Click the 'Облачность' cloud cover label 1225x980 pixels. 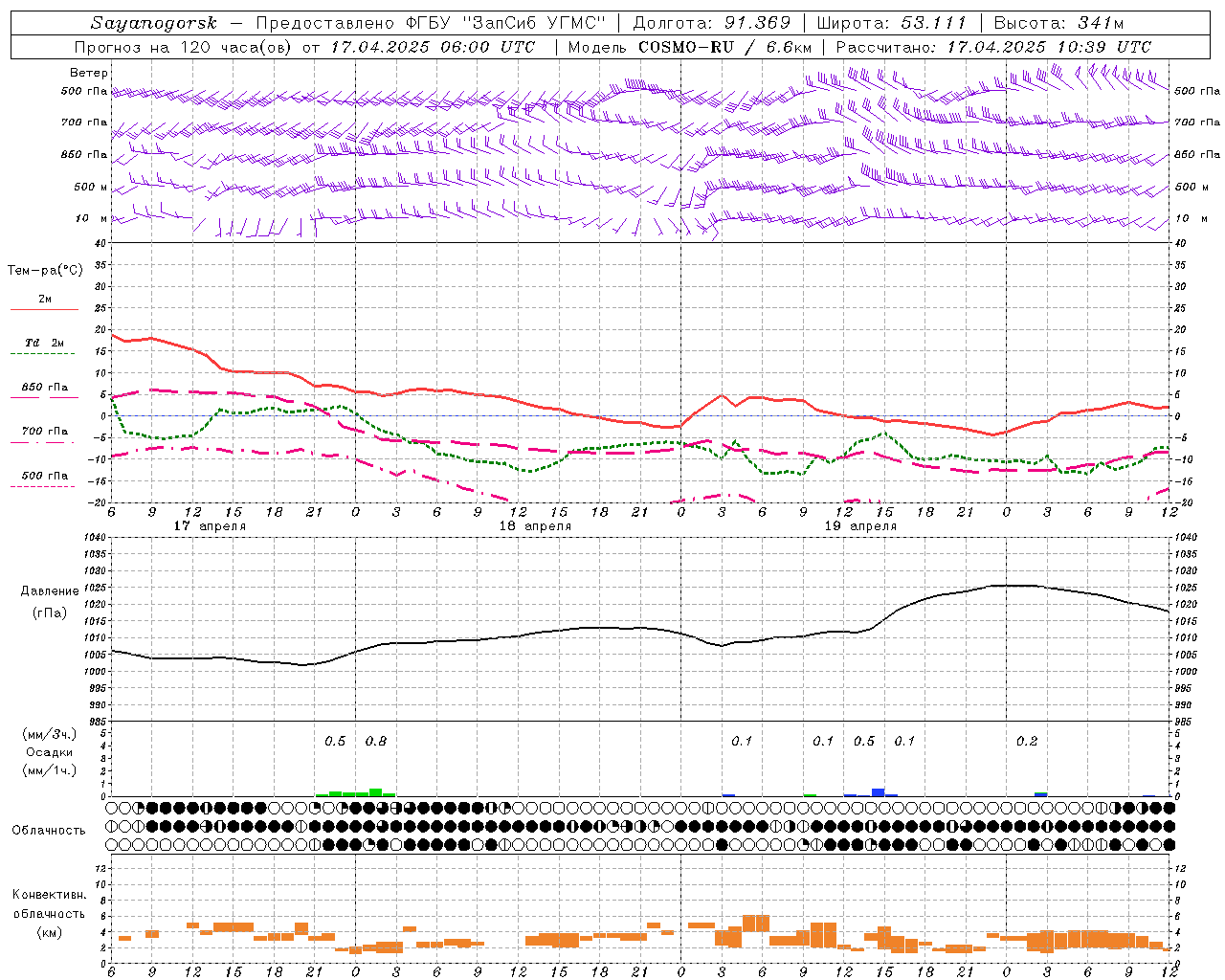click(x=49, y=830)
